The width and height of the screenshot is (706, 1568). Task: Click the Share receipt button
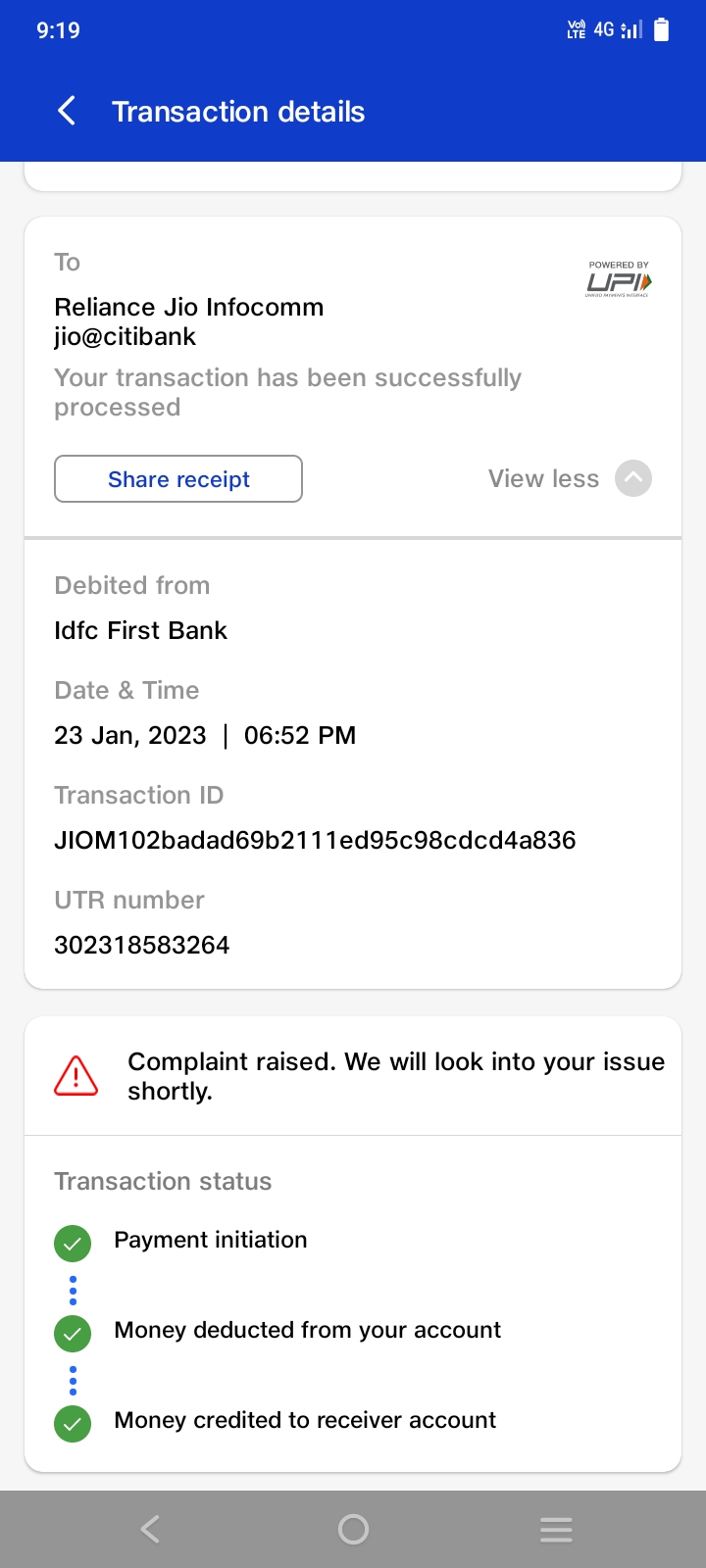pos(178,479)
